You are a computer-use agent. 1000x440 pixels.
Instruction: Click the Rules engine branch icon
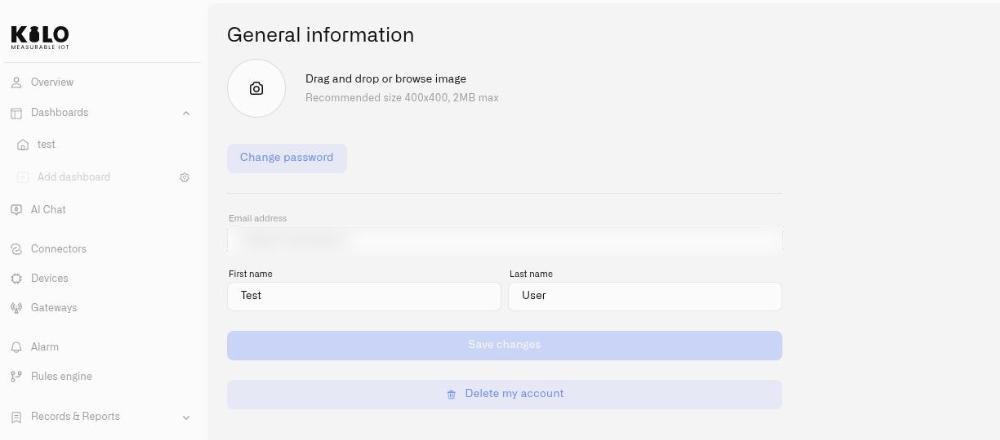[x=17, y=377]
